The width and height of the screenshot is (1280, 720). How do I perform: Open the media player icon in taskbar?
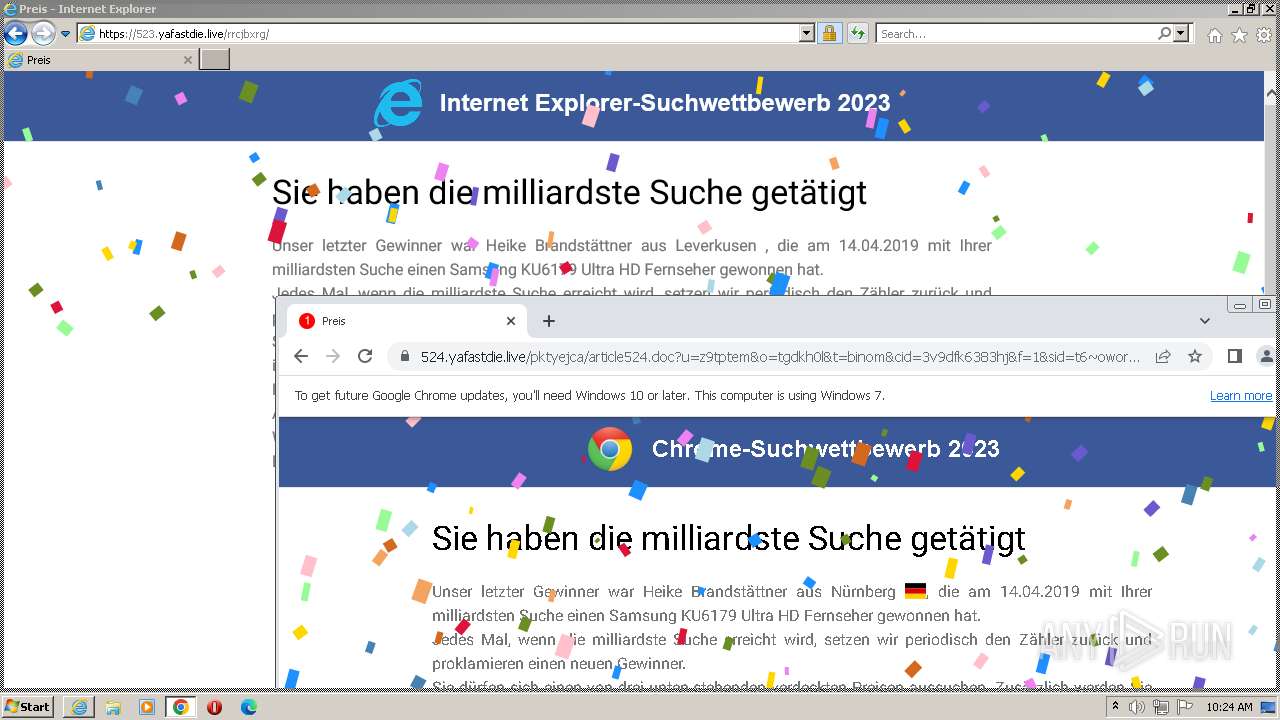[x=147, y=707]
